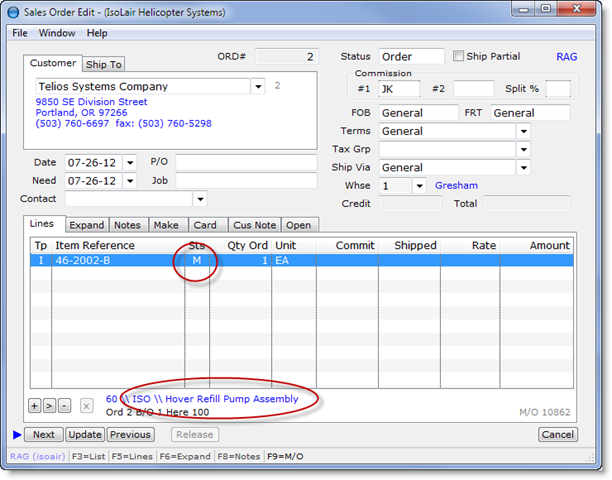Click the minus button to remove a line
The width and height of the screenshot is (612, 480).
(63, 406)
